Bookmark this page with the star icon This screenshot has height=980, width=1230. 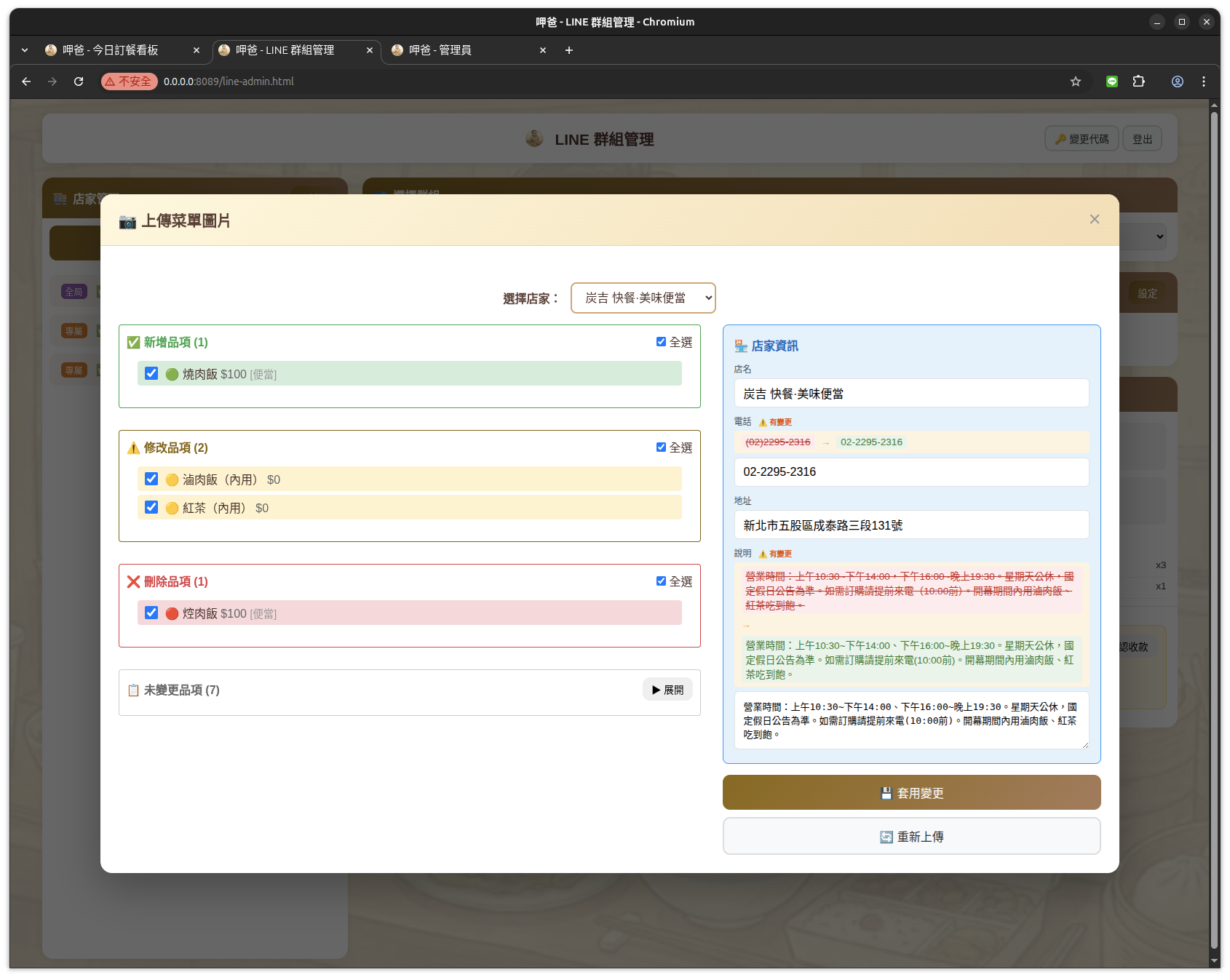tap(1075, 81)
